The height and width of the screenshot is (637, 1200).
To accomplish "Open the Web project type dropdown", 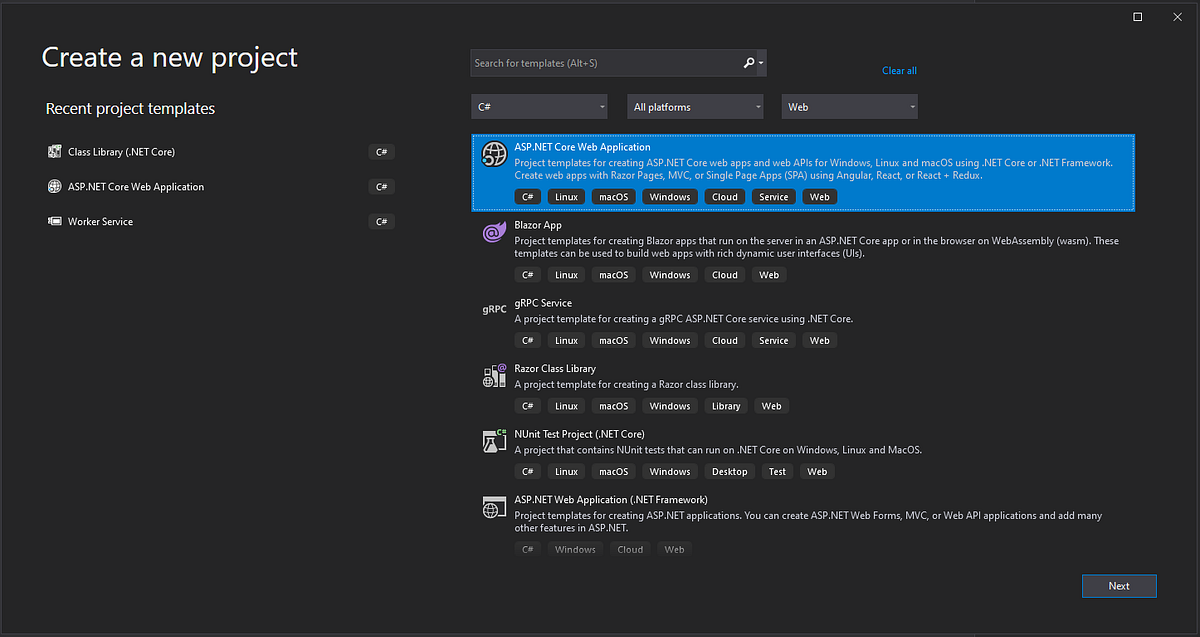I will coord(850,107).
